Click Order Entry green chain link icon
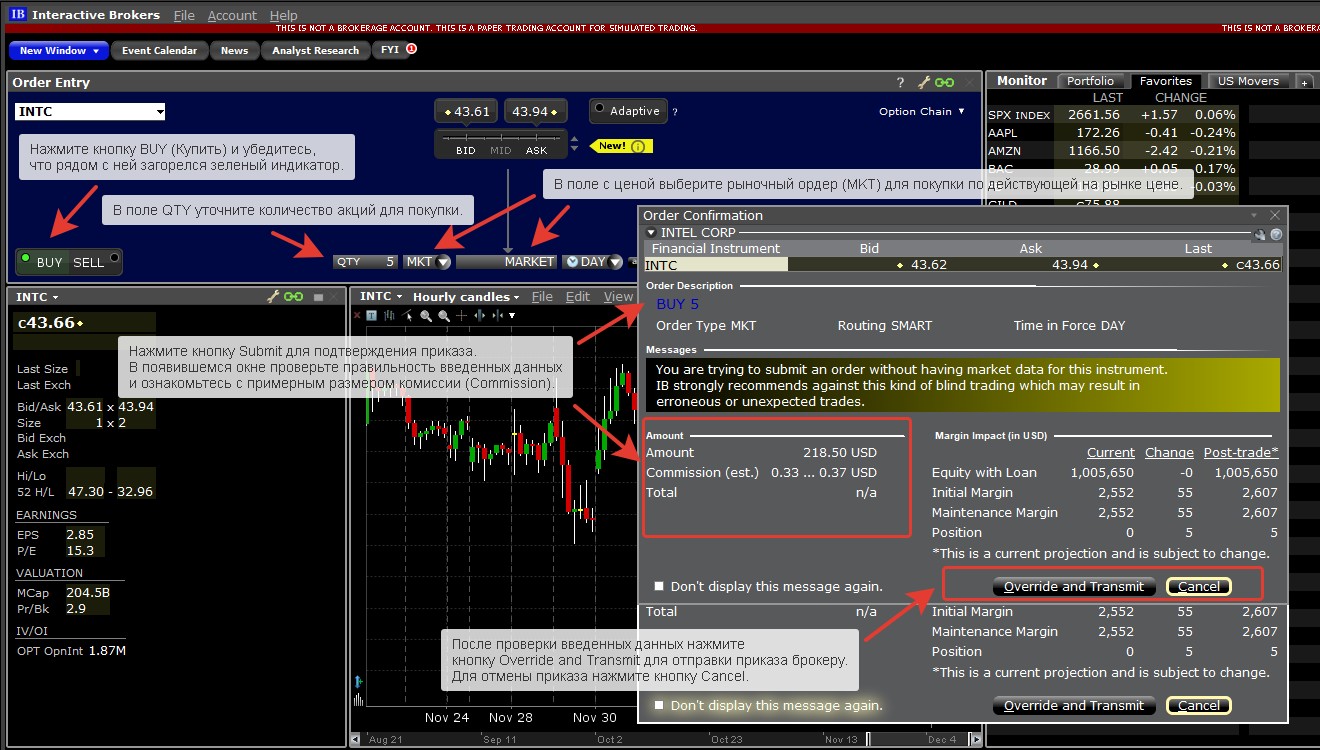 (x=944, y=82)
